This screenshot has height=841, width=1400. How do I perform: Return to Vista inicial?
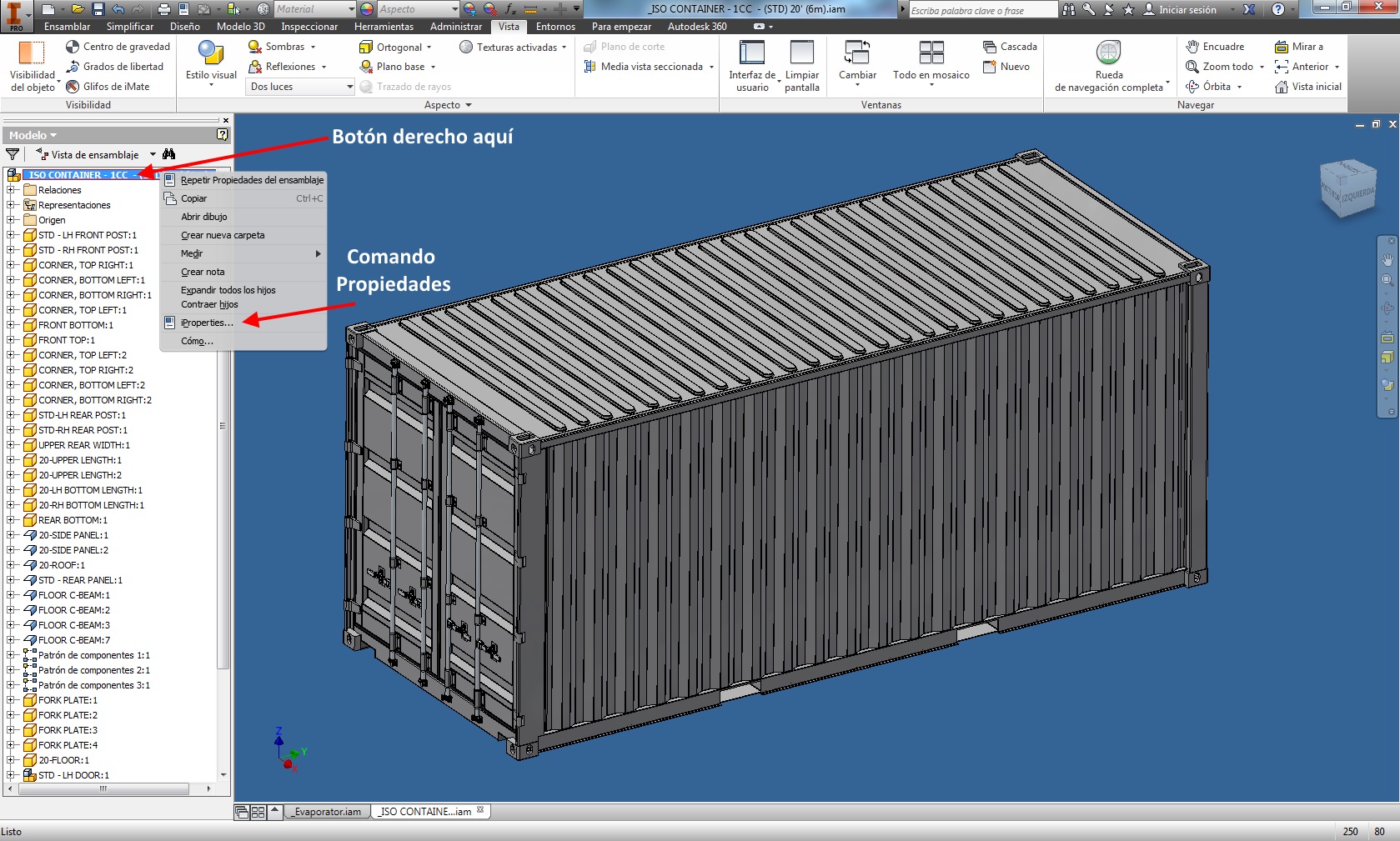click(x=1308, y=87)
